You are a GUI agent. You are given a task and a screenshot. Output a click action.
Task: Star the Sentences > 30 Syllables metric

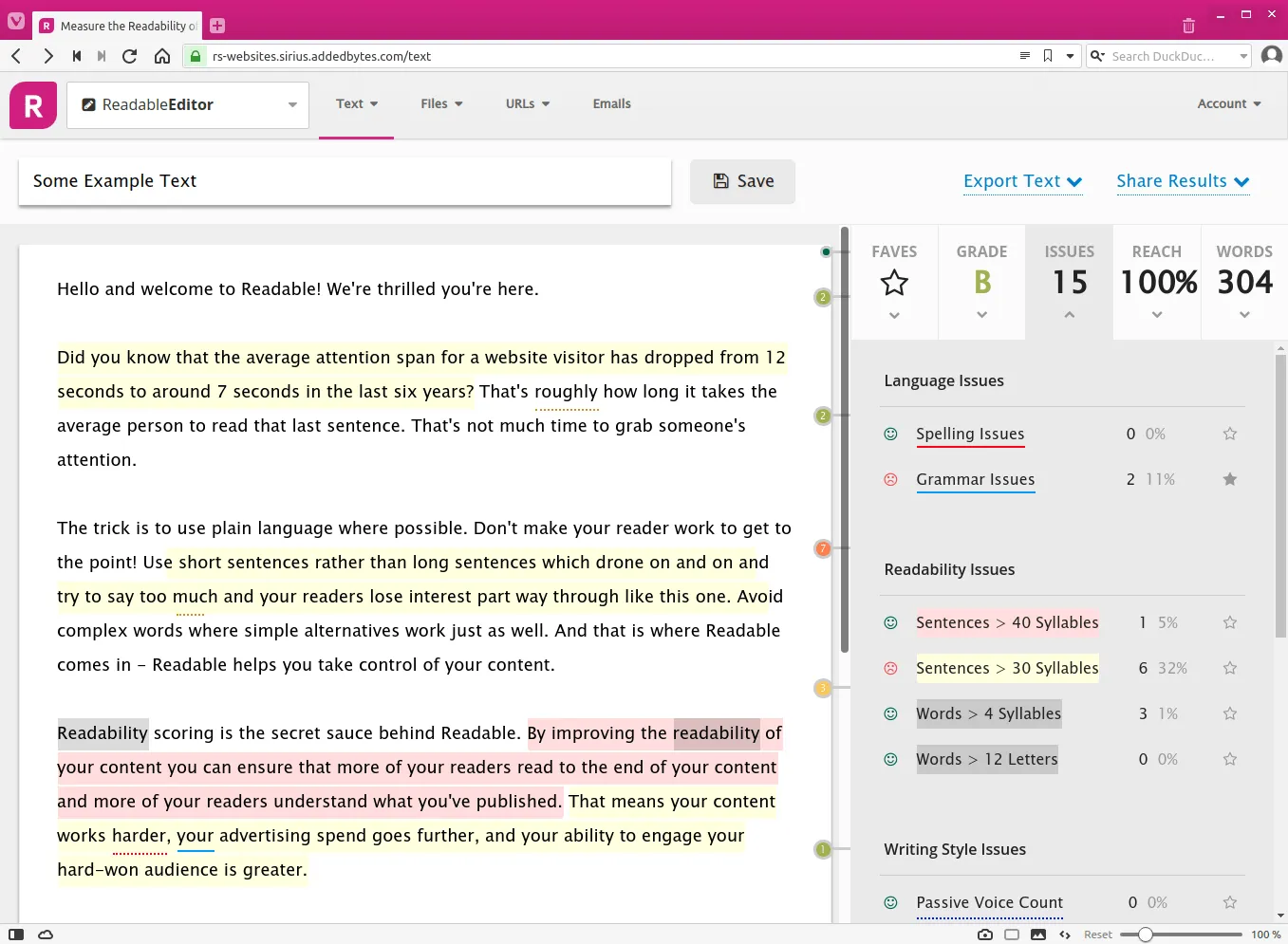point(1230,668)
